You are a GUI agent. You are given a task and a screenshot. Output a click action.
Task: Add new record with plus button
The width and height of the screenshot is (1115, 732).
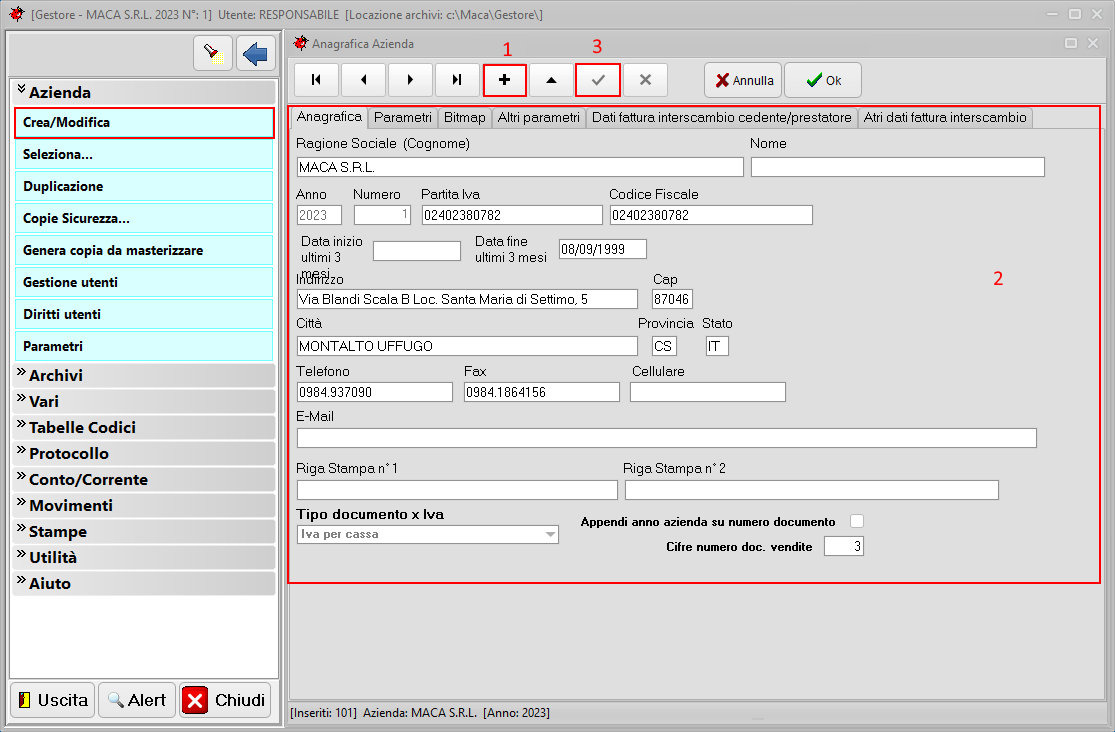click(504, 80)
